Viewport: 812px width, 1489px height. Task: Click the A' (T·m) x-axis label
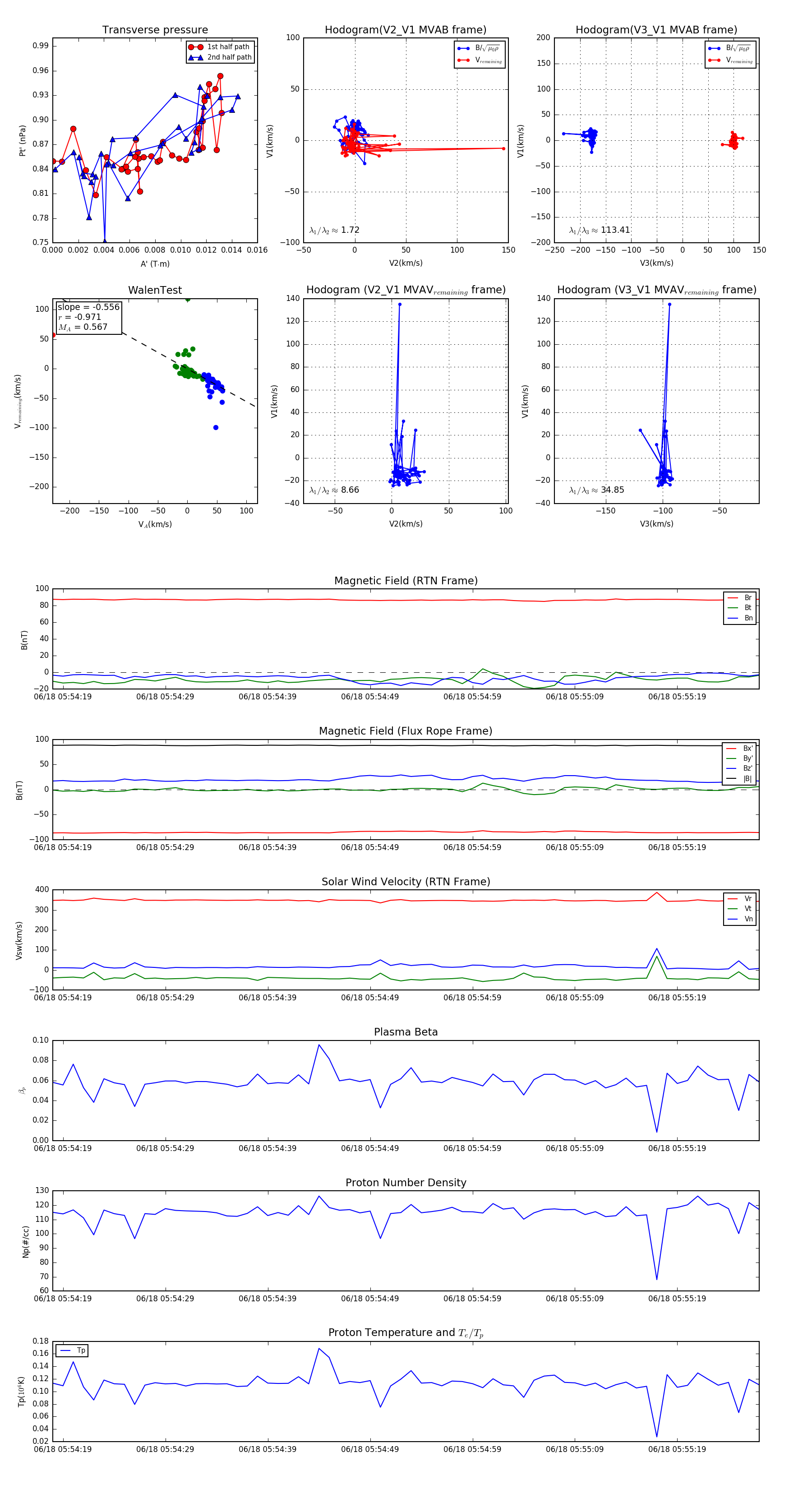click(x=155, y=264)
